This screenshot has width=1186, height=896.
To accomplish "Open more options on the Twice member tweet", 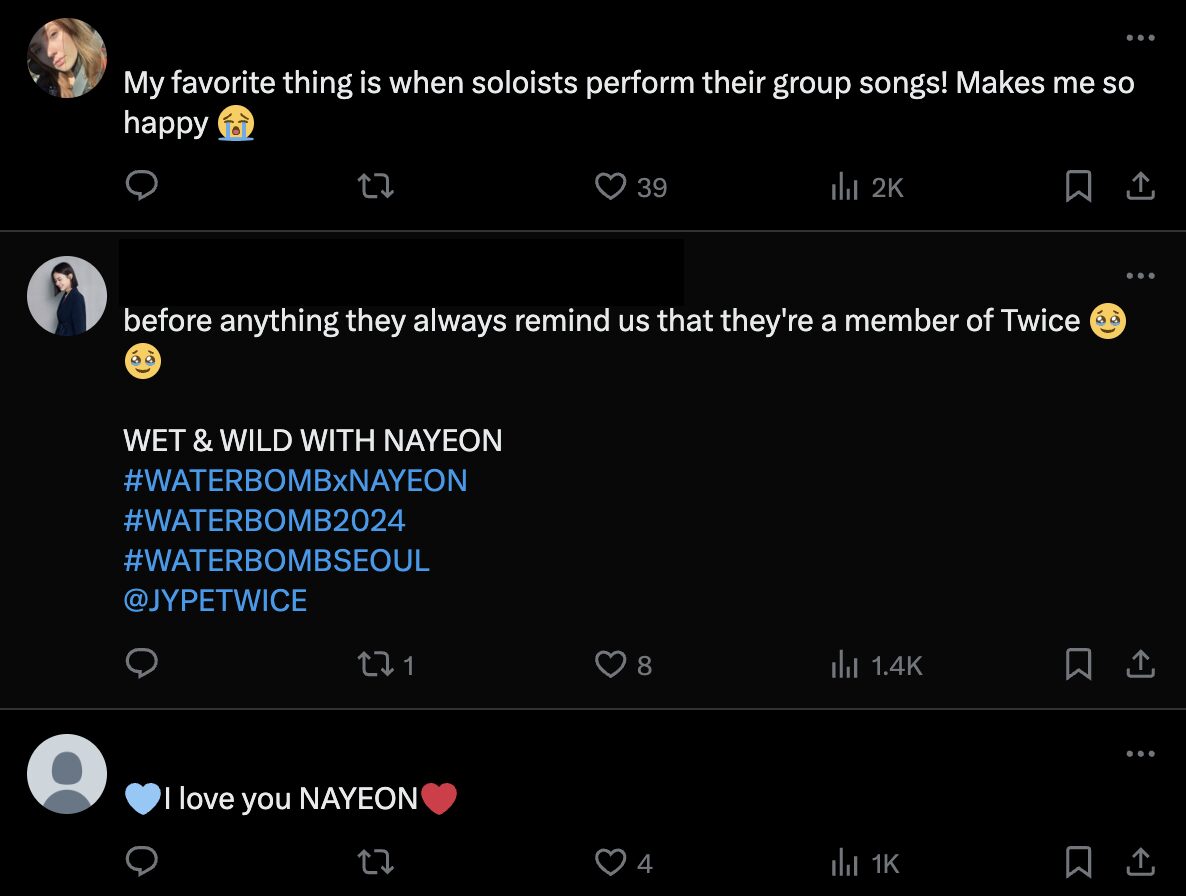I will (1140, 276).
